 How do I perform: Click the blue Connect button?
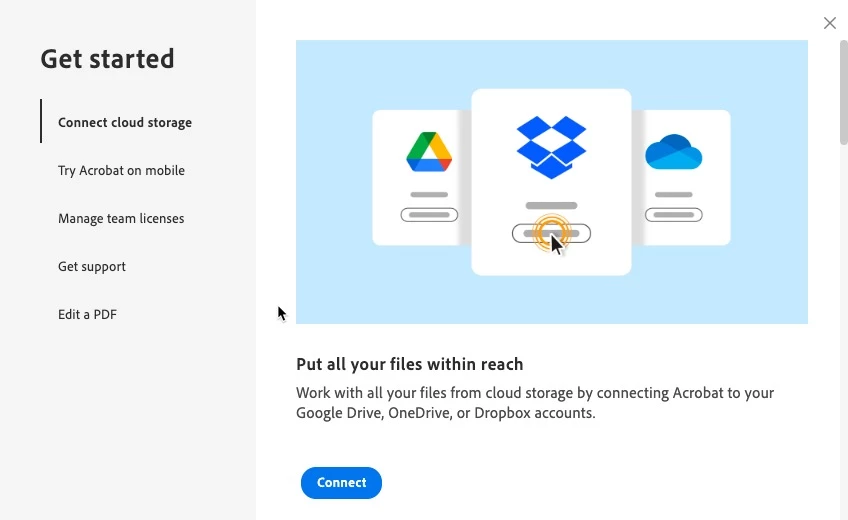point(341,483)
